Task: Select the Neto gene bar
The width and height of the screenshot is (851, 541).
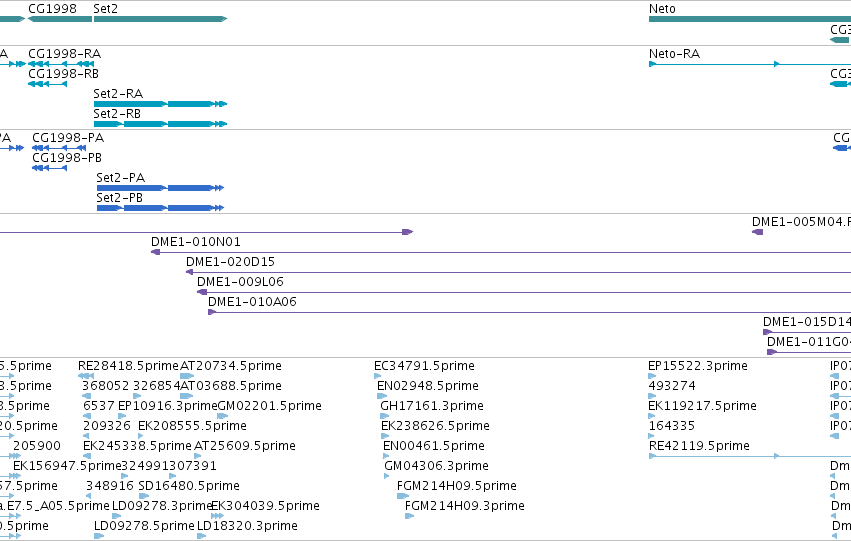Action: point(750,19)
